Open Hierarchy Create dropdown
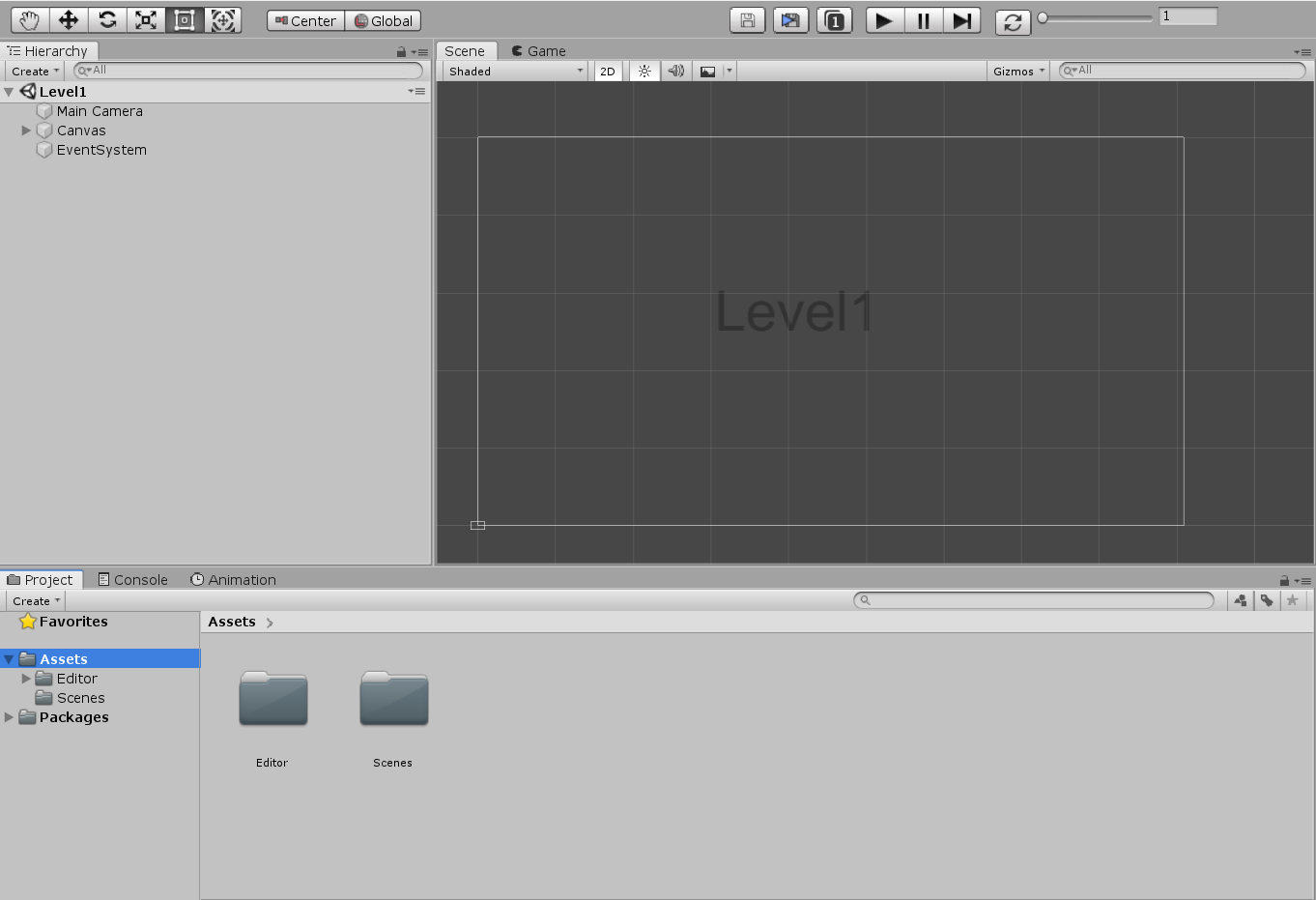Viewport: 1316px width, 900px height. tap(35, 71)
